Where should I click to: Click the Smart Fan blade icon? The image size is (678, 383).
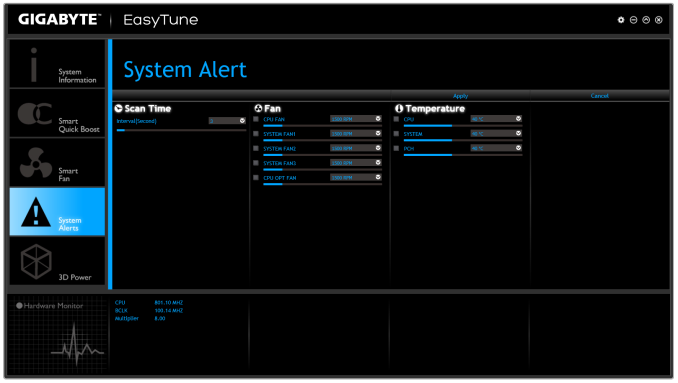coord(36,163)
